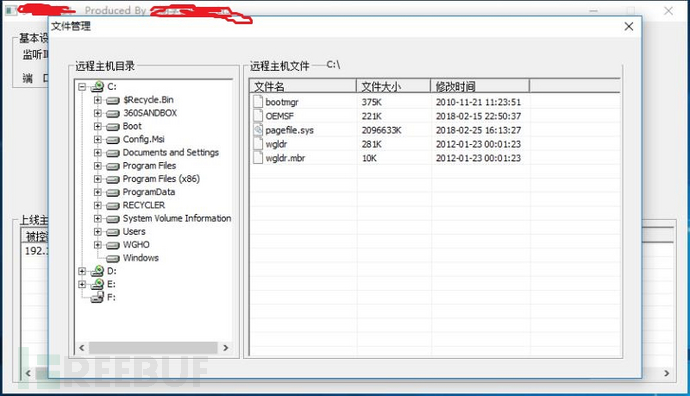This screenshot has height=396, width=690.
Task: Expand the 360SANDBOX folder node
Action: 98,113
